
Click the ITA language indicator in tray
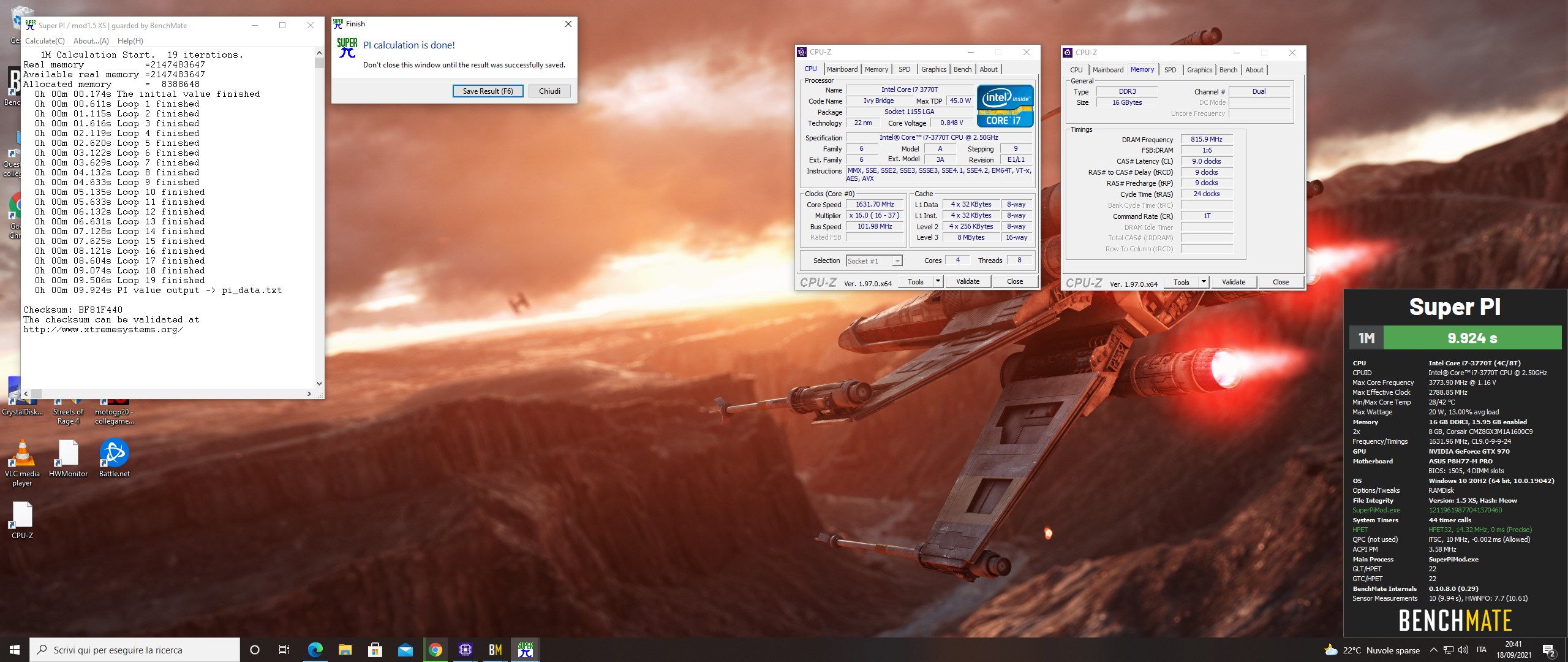(x=1481, y=650)
